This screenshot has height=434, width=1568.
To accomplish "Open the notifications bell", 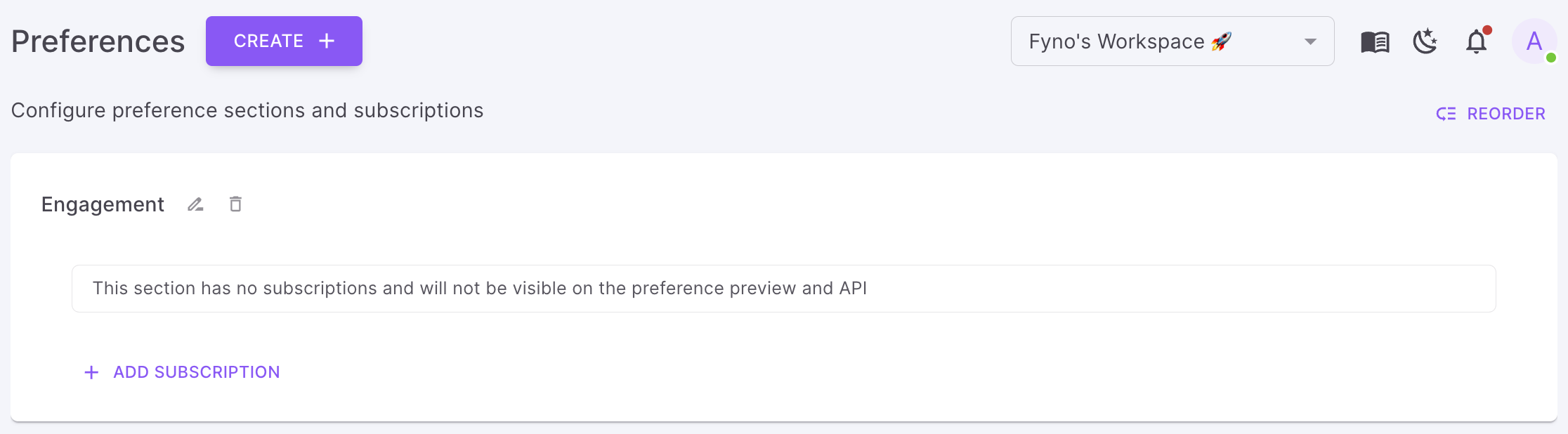I will [x=1476, y=43].
